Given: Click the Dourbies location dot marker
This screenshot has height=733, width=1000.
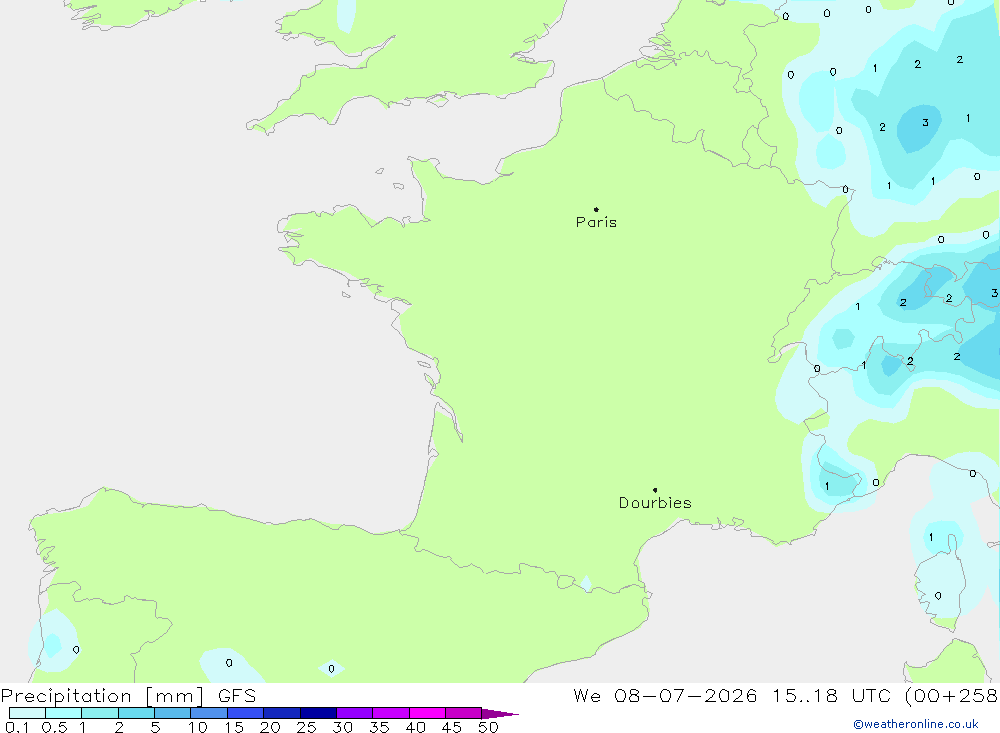Looking at the screenshot, I should coord(655,490).
